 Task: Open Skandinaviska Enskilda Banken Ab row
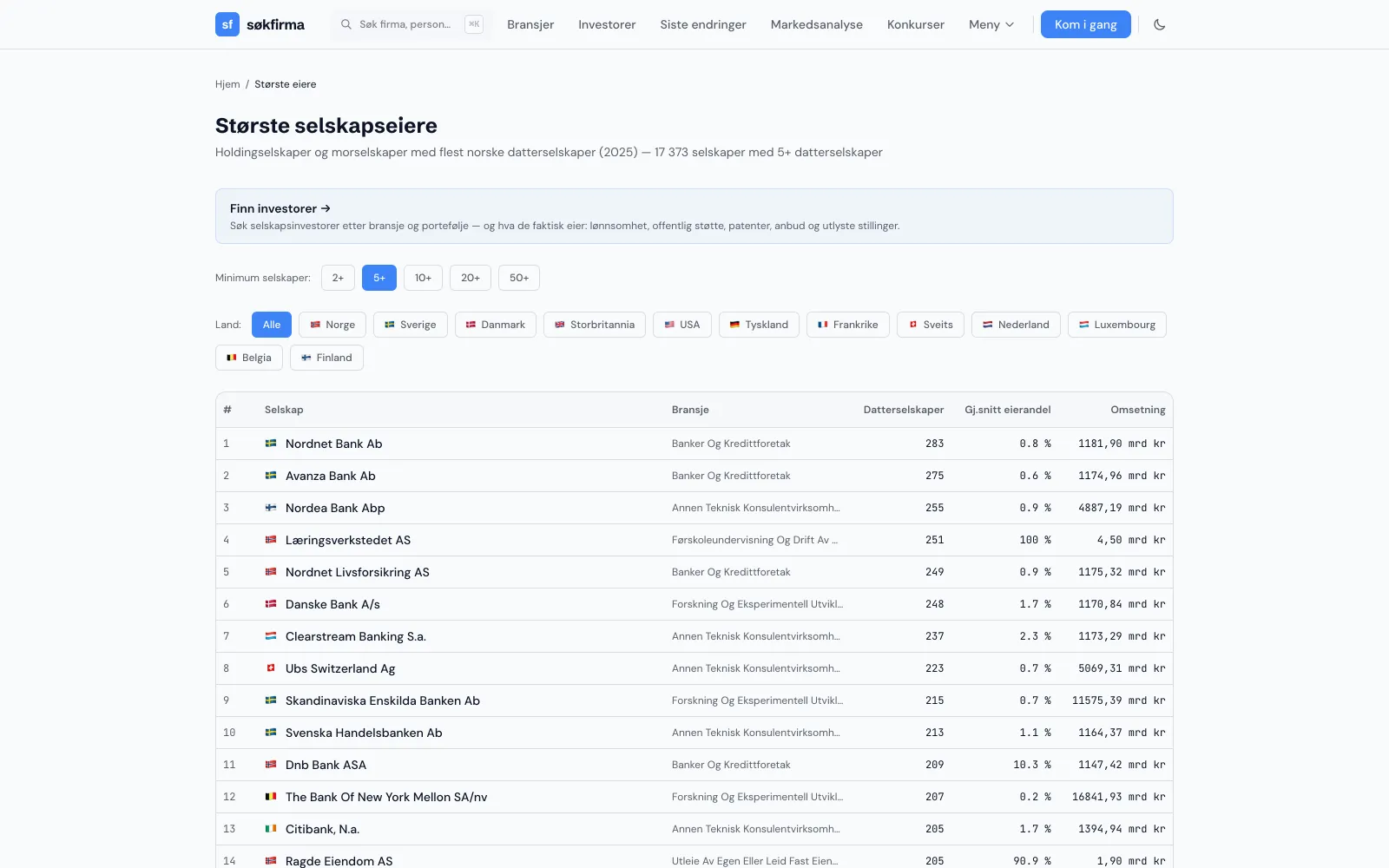pyautogui.click(x=694, y=700)
